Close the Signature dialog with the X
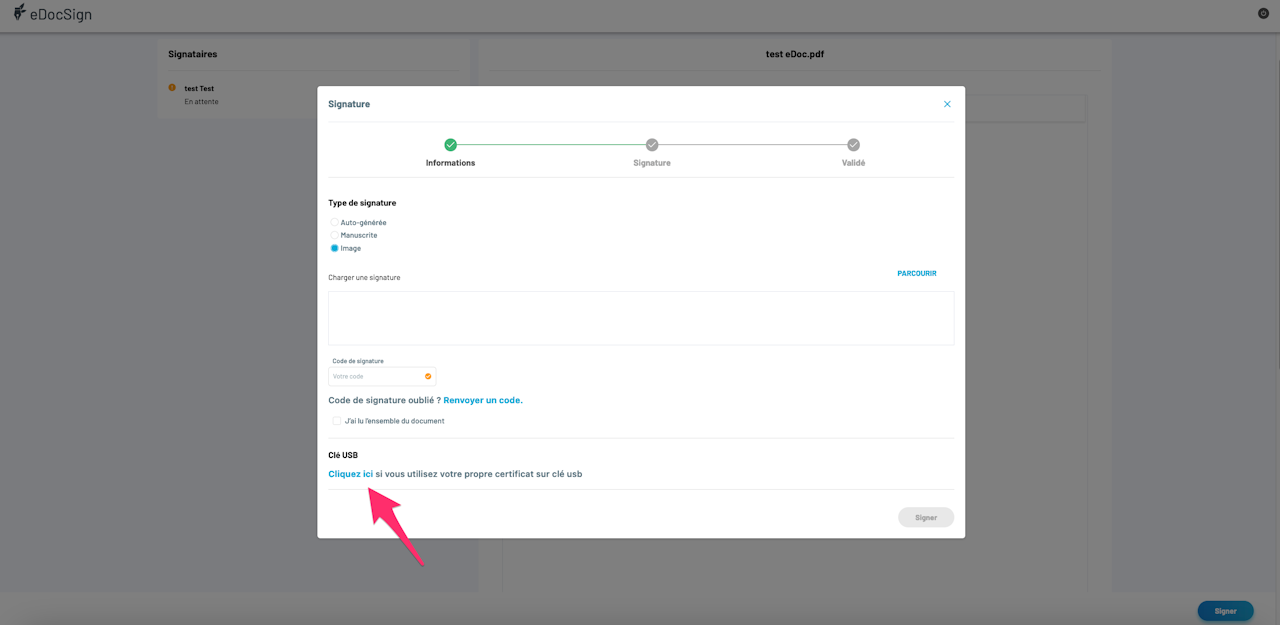The image size is (1280, 625). click(947, 104)
